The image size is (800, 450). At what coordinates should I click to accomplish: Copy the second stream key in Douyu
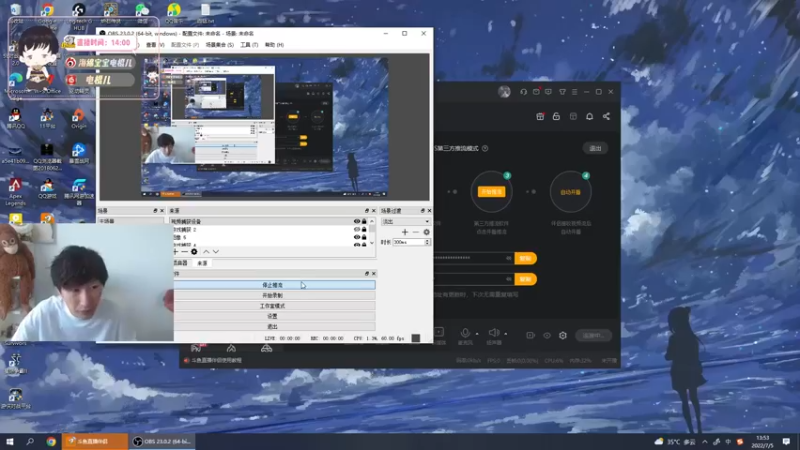pyautogui.click(x=525, y=279)
